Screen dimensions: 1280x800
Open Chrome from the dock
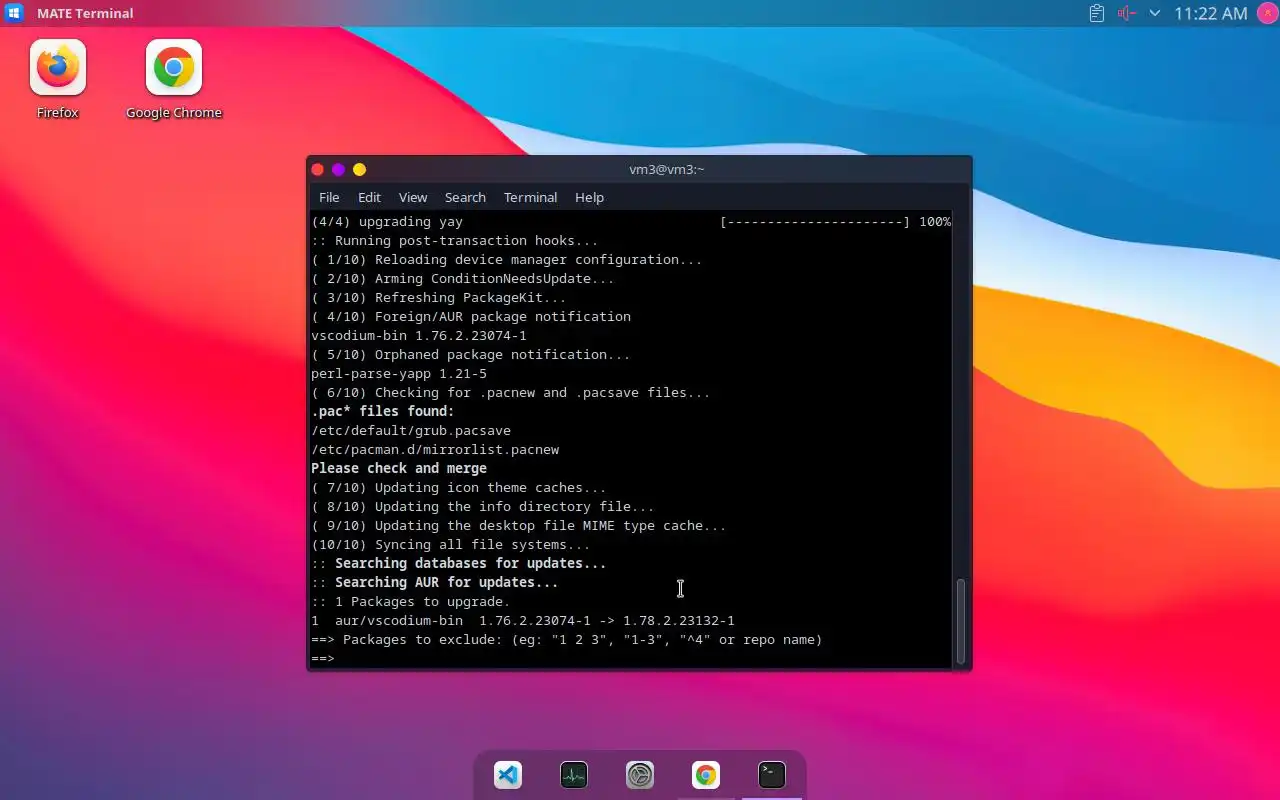(x=706, y=775)
